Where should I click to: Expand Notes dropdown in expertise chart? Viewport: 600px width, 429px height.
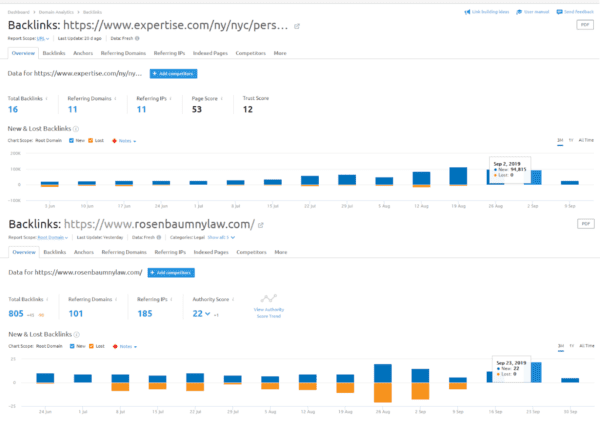pos(127,141)
